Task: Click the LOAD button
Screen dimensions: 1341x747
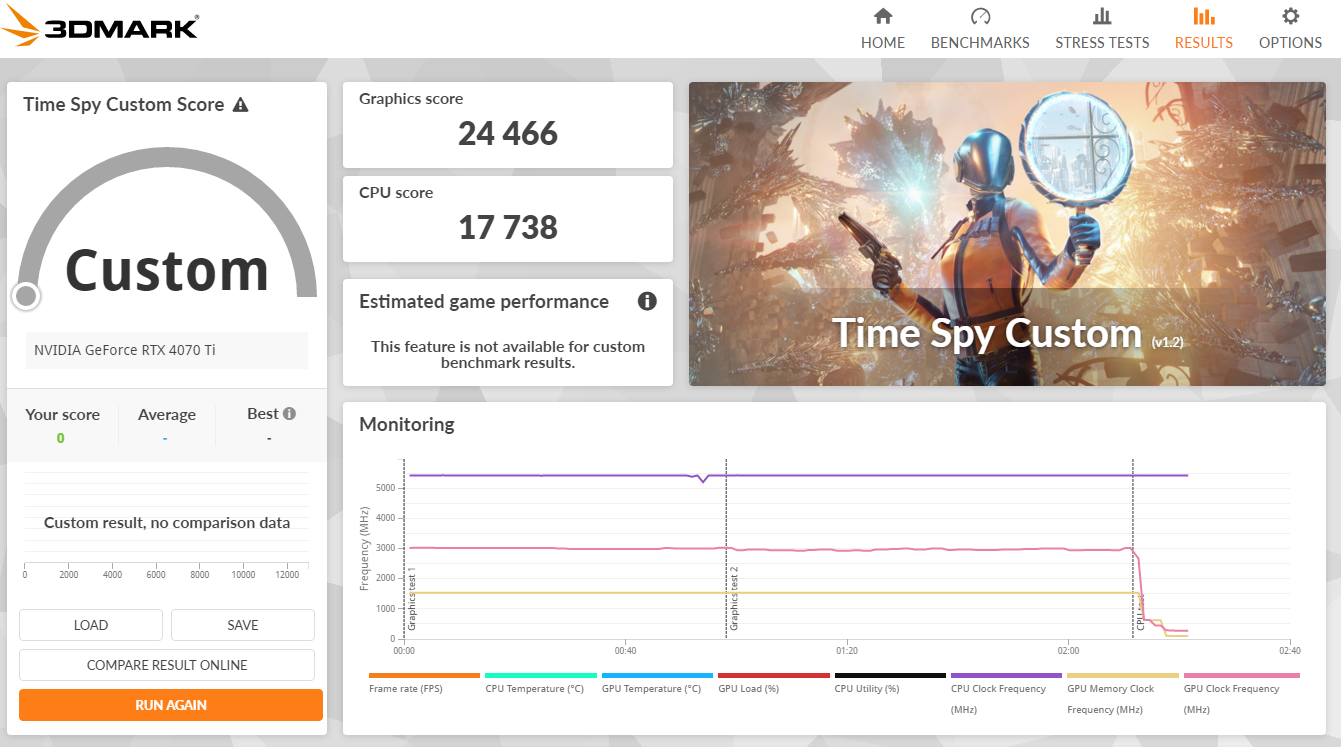Action: [x=91, y=625]
